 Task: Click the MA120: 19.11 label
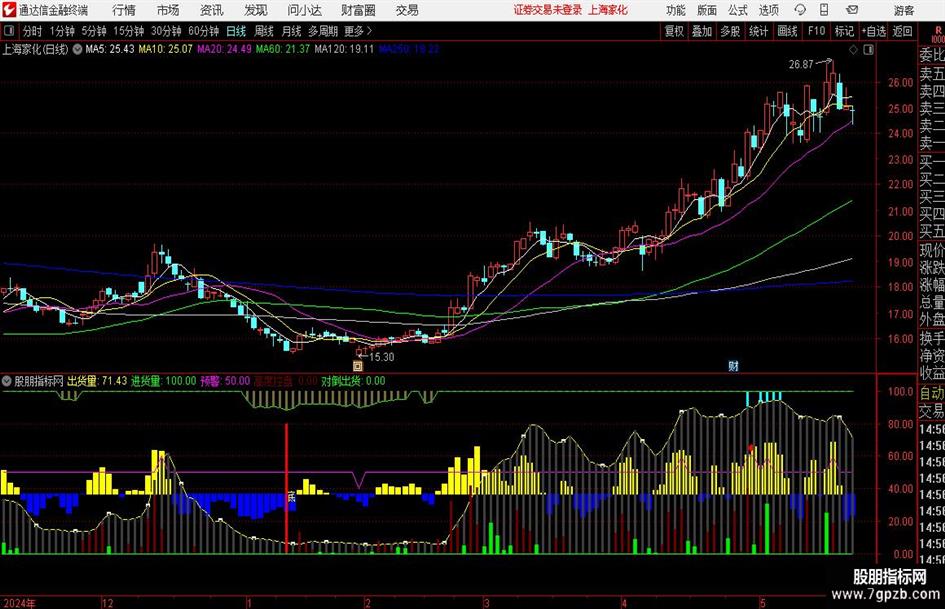click(x=344, y=49)
